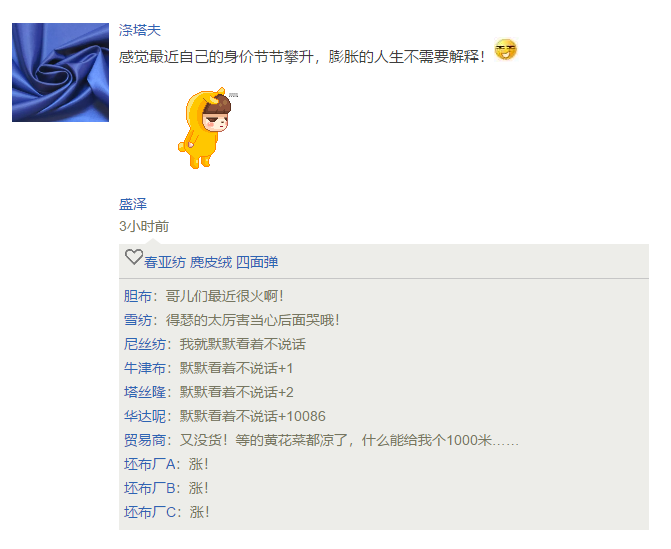Screen dimensions: 671x549
Task: Open commenter 尼丝纺 profile
Action: pyautogui.click(x=145, y=344)
